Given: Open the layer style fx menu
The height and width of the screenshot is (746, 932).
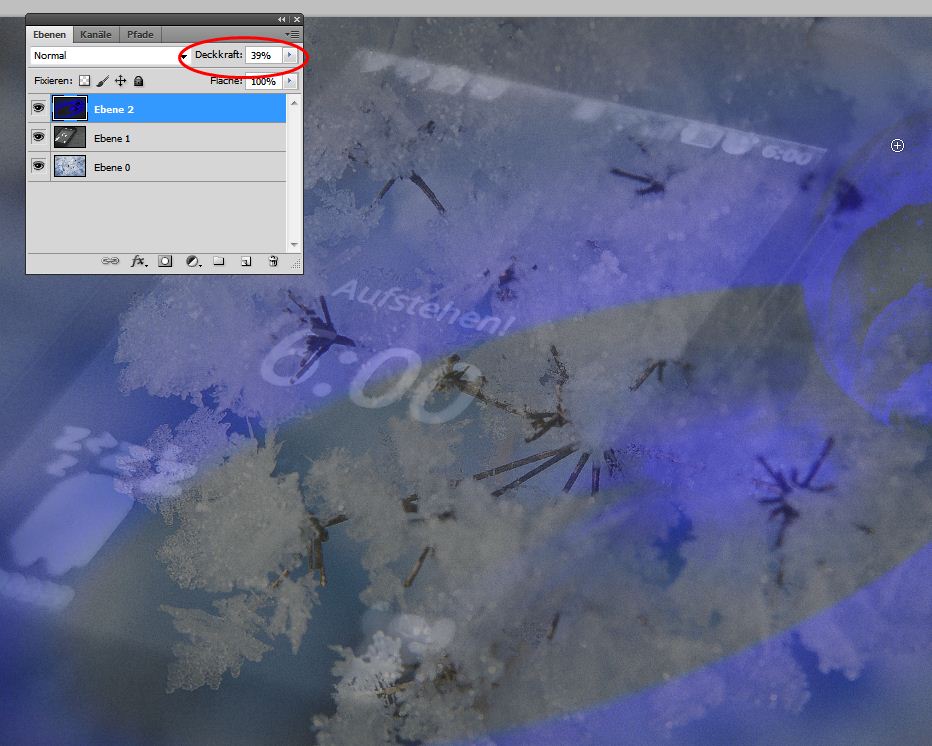Looking at the screenshot, I should point(138,261).
